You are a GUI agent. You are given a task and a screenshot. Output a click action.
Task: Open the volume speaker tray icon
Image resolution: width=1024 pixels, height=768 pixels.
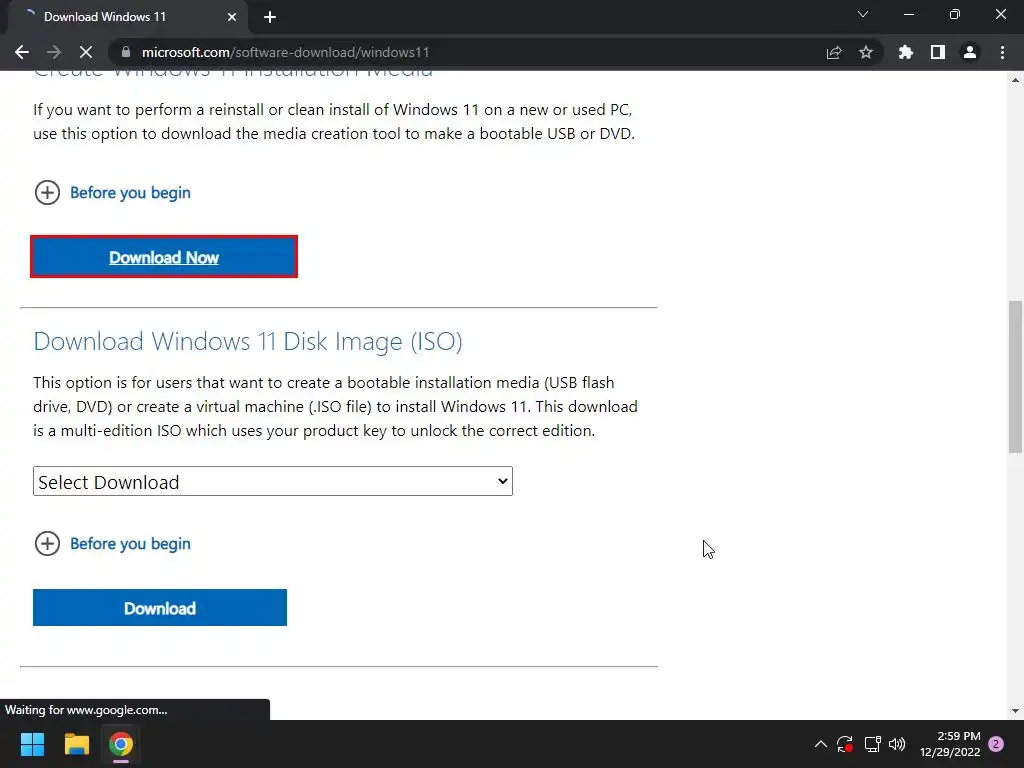897,744
